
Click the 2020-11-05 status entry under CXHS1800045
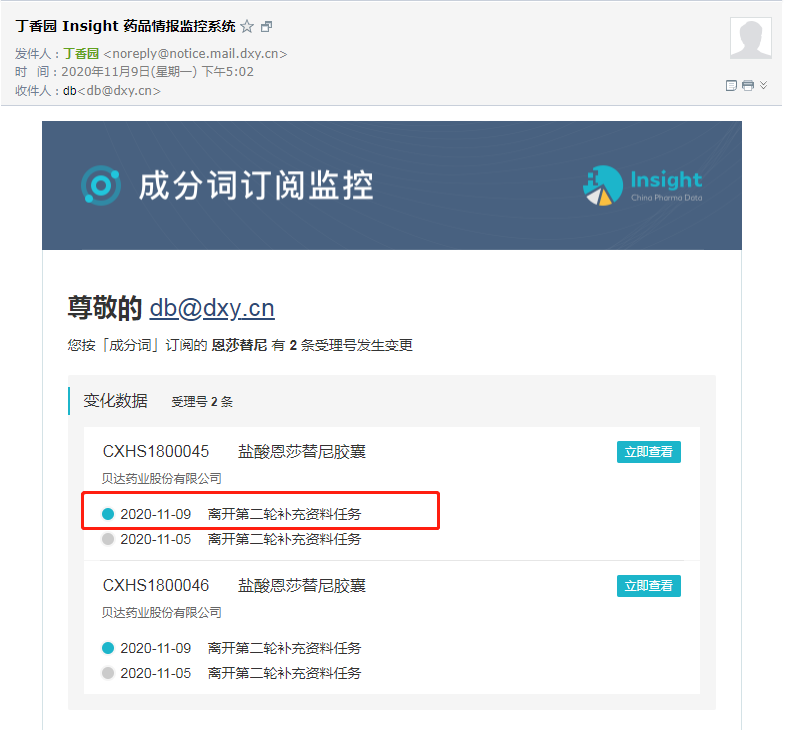tap(232, 539)
